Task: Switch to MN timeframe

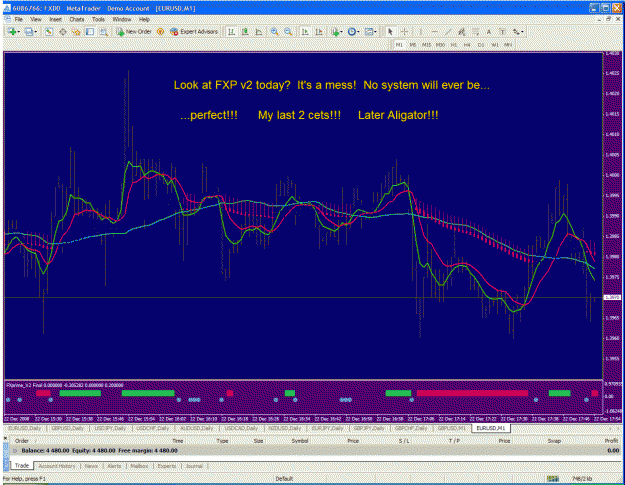Action: click(508, 45)
